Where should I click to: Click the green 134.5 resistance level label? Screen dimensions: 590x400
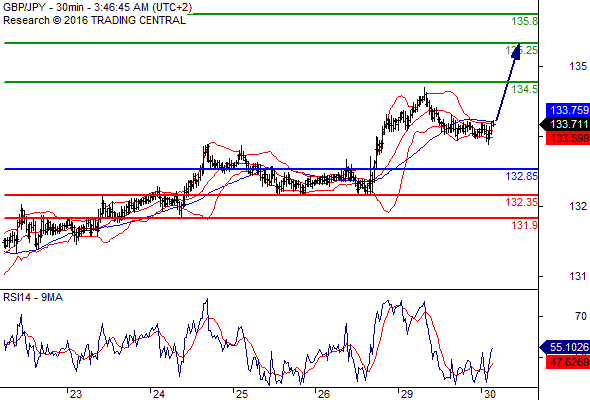(525, 89)
